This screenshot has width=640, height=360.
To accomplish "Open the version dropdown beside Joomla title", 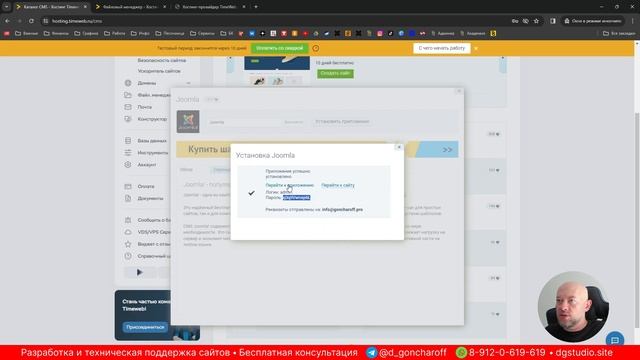I will point(212,99).
